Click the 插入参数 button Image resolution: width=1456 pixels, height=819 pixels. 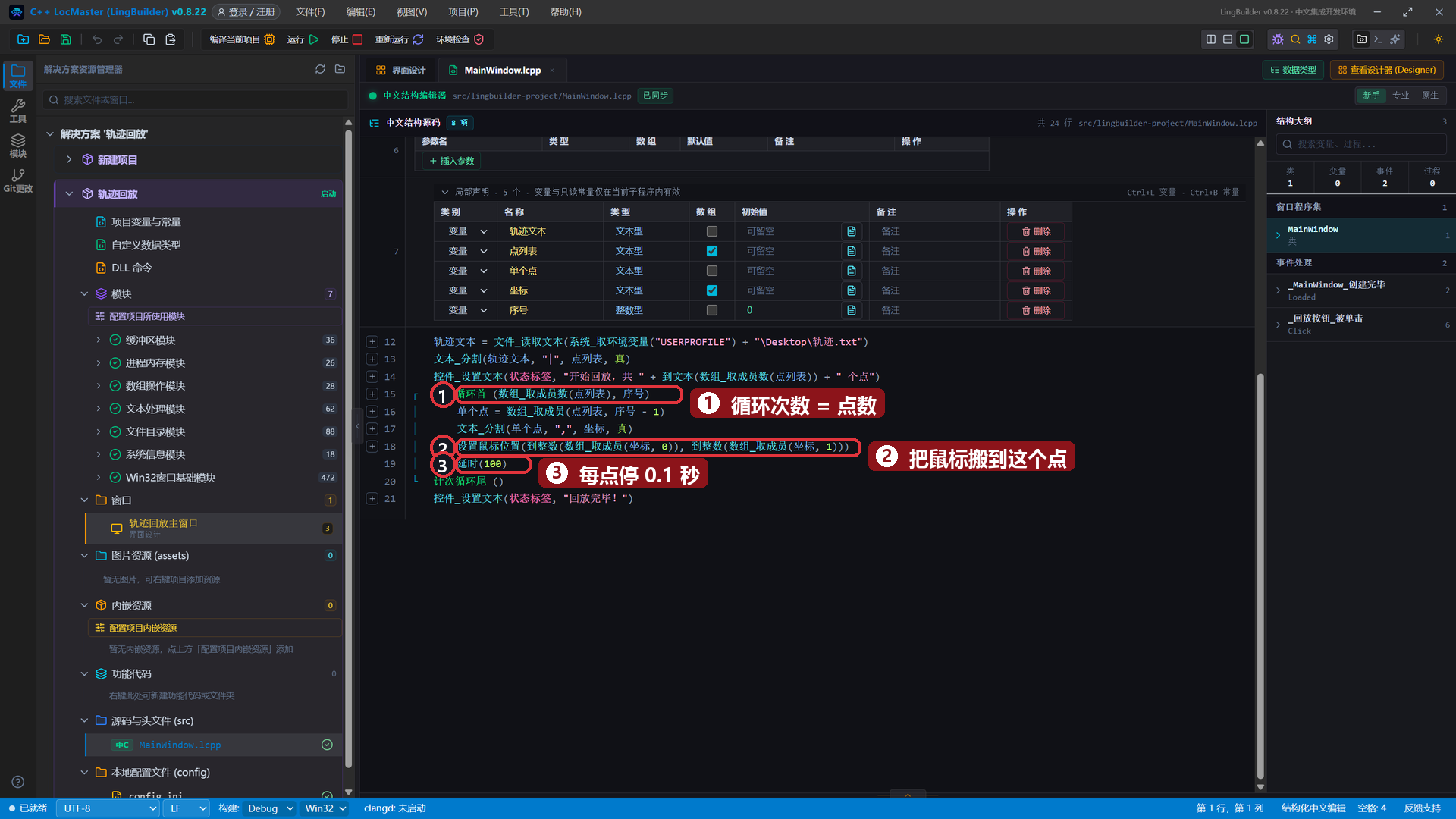click(x=451, y=161)
